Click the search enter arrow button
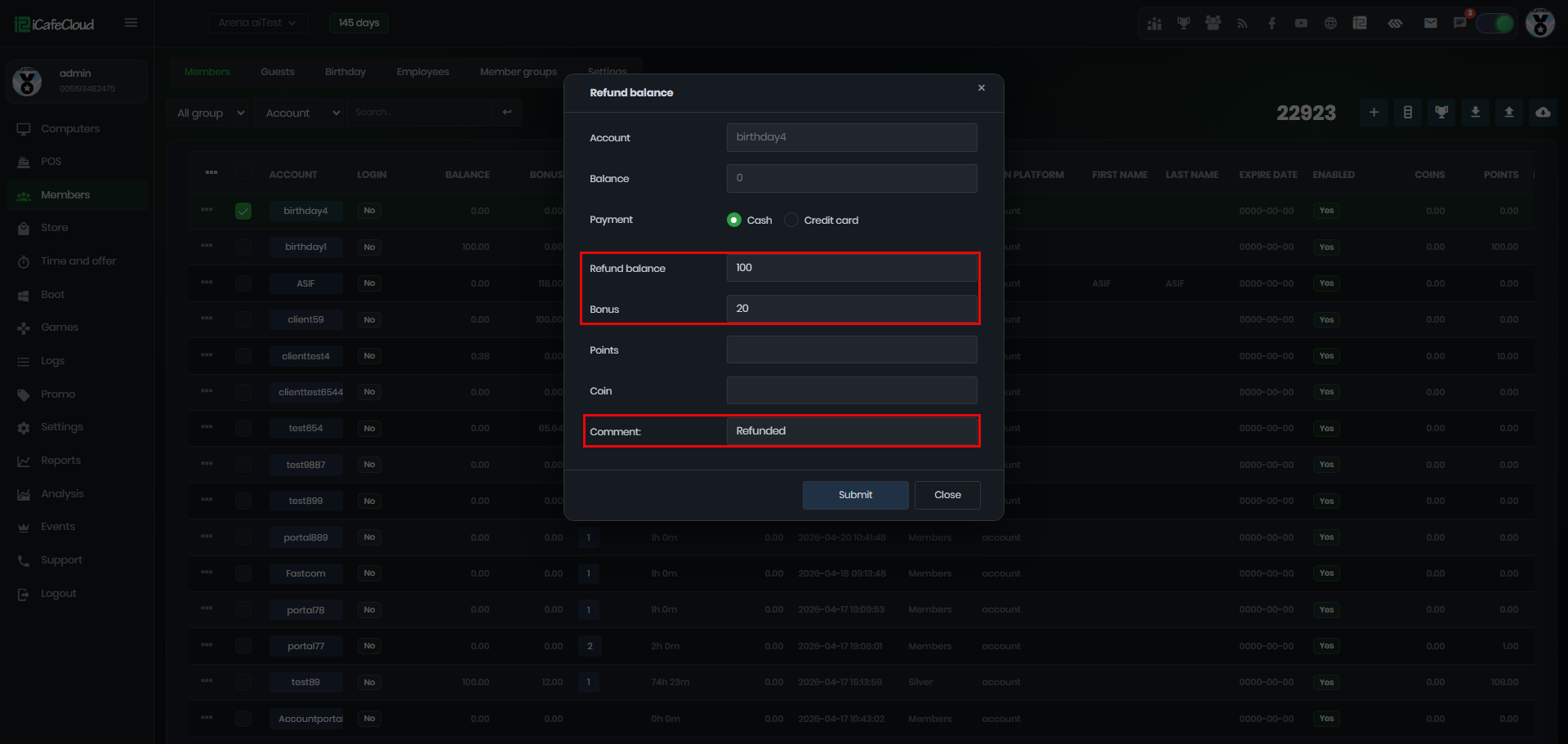This screenshot has width=1568, height=744. (507, 113)
